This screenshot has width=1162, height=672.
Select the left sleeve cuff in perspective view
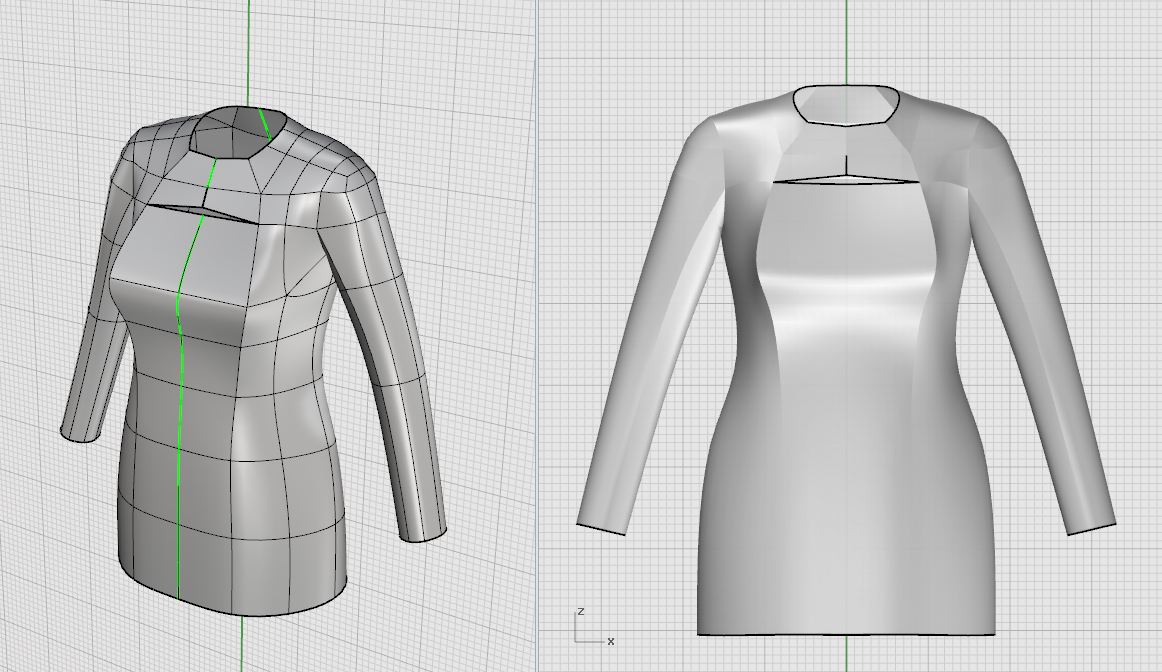tap(82, 437)
